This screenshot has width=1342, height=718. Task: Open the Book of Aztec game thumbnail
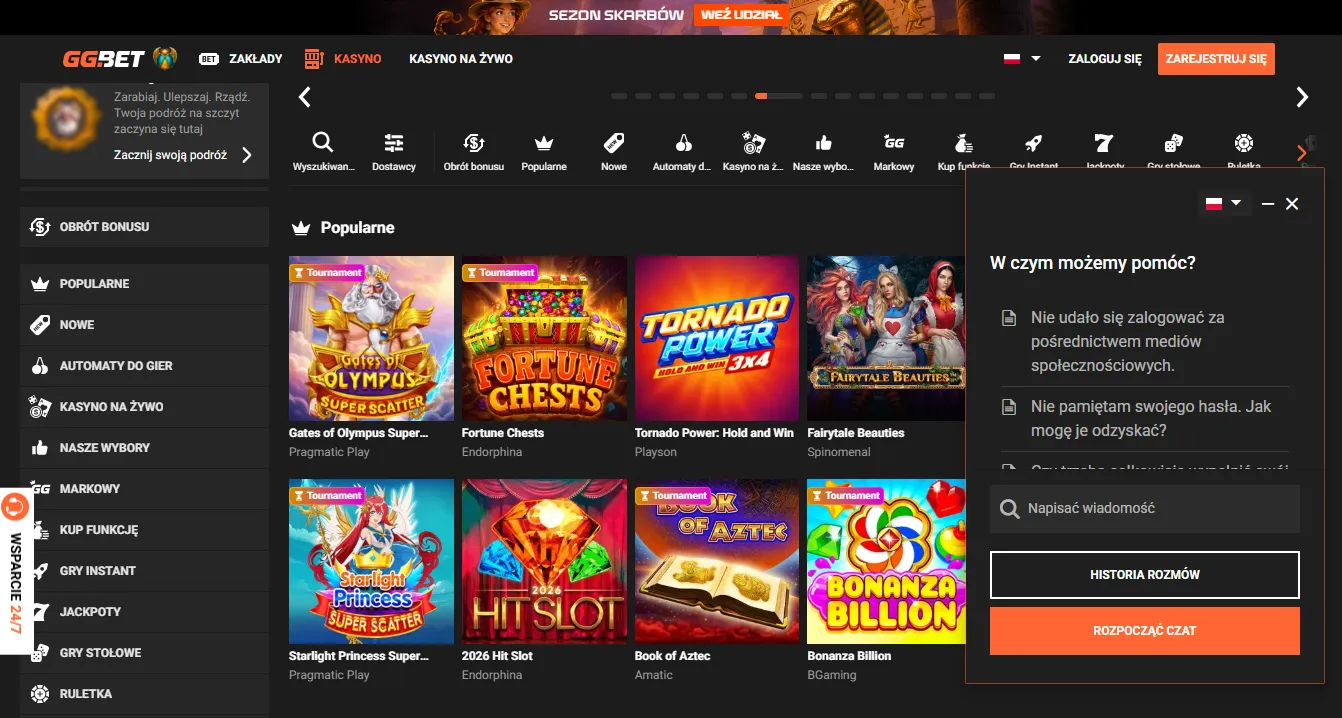coord(717,561)
